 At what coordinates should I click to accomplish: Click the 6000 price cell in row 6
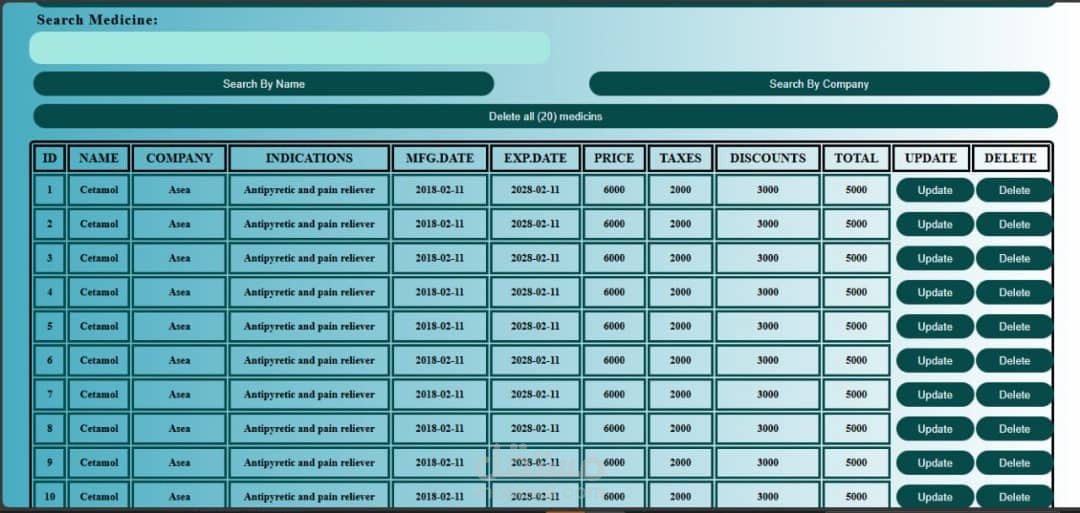tap(614, 360)
